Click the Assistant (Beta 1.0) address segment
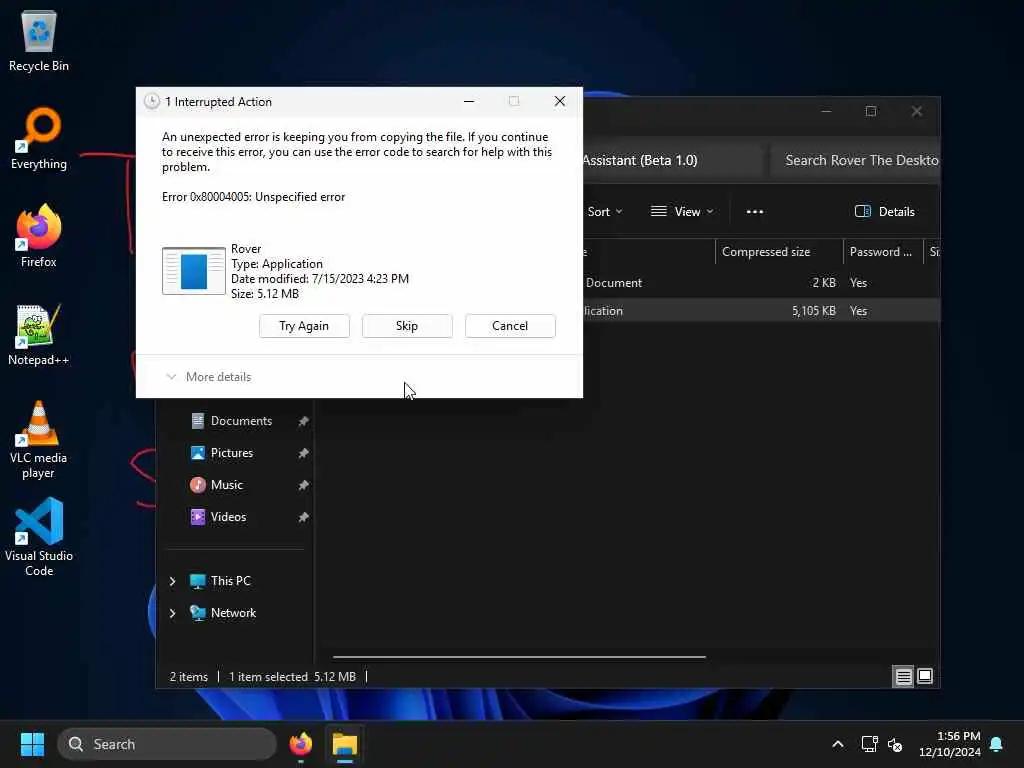This screenshot has width=1024, height=768. (640, 160)
